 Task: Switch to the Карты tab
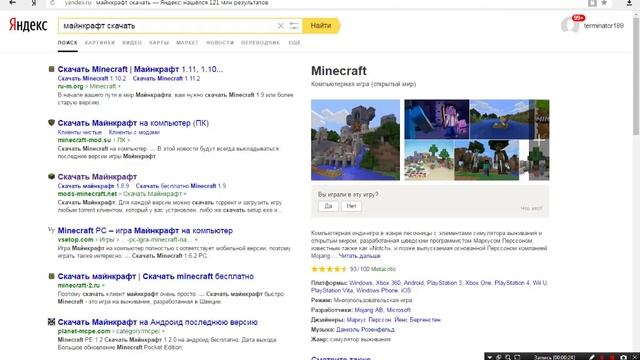tap(159, 42)
